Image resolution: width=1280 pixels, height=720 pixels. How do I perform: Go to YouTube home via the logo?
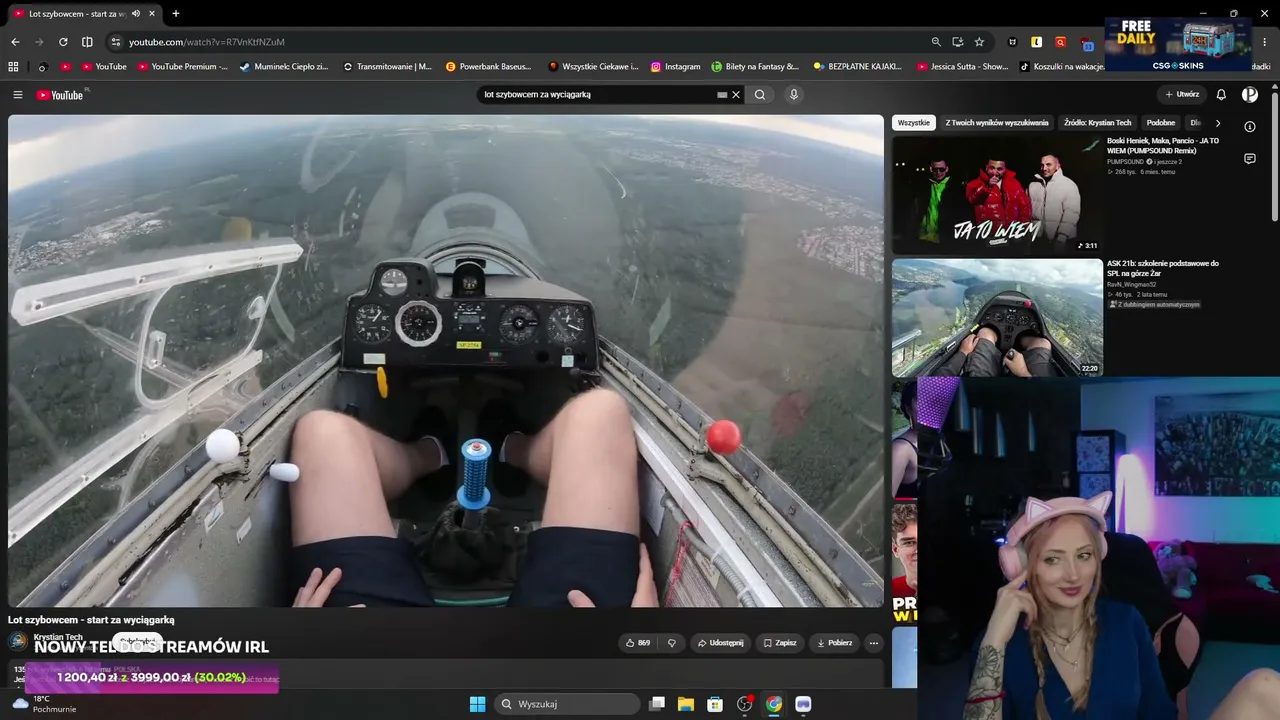click(x=61, y=95)
